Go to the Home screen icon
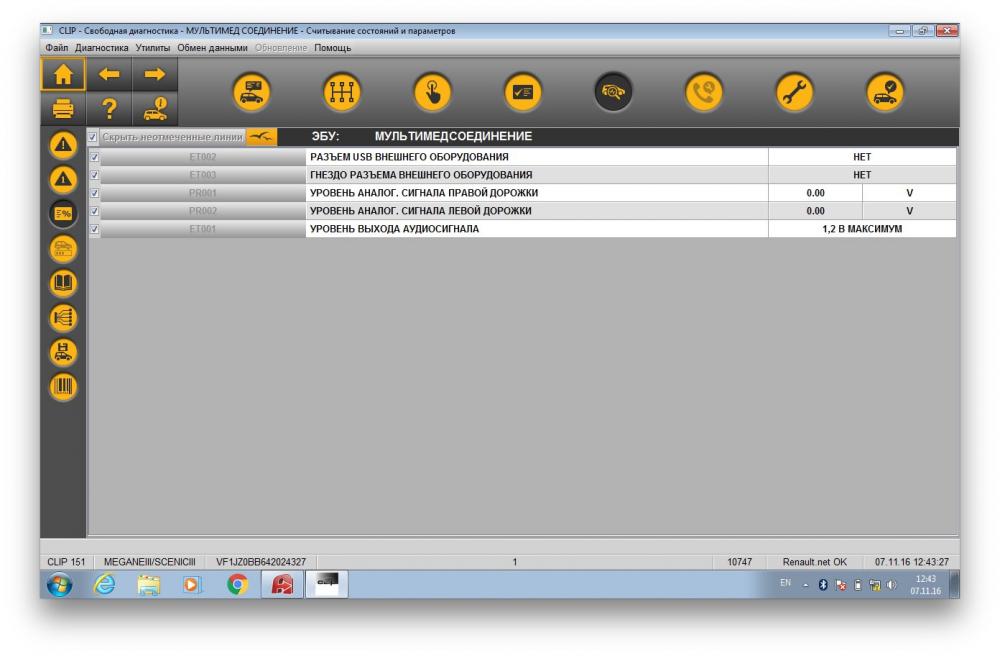This screenshot has height=656, width=1000. tap(63, 75)
